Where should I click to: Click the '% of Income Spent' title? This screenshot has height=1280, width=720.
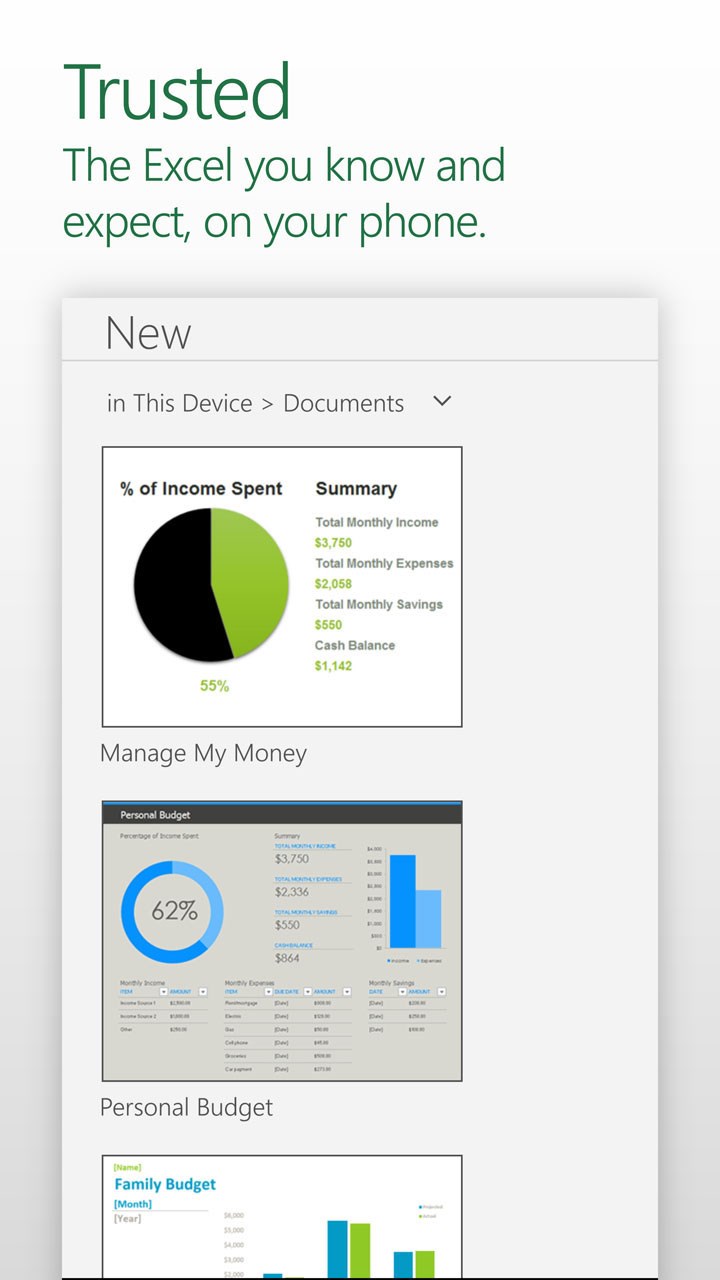tap(201, 489)
